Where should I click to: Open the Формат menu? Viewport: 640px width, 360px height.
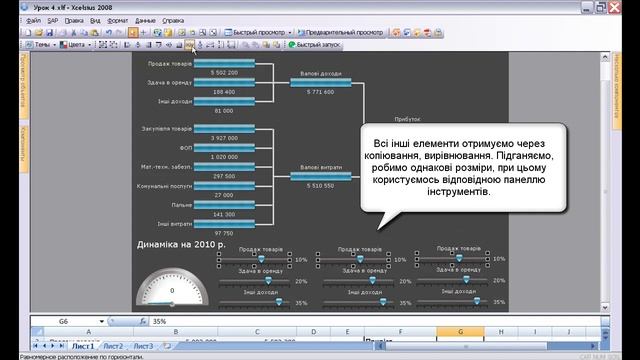coord(118,20)
